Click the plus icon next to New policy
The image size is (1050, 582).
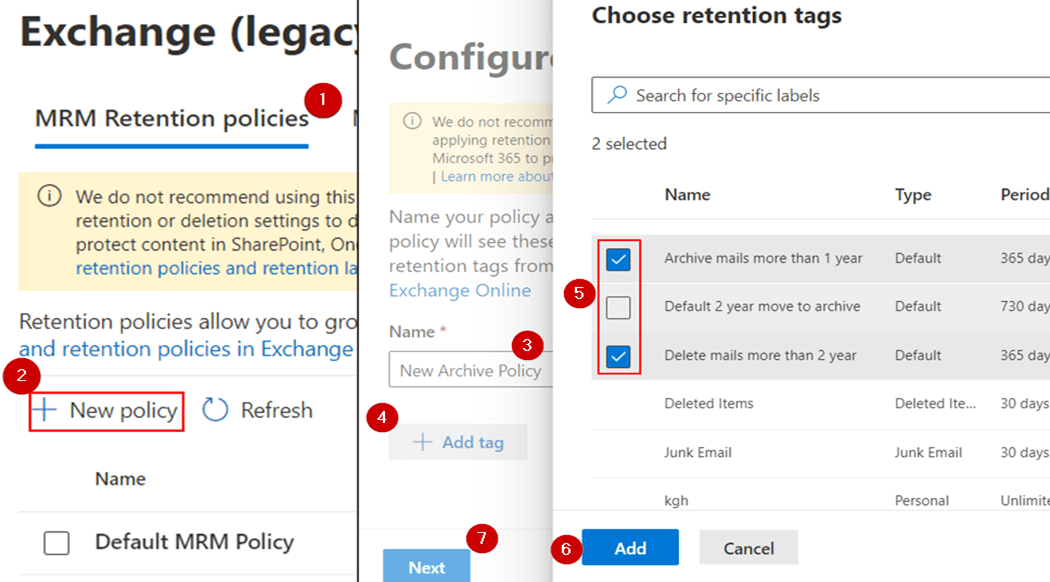pos(45,409)
